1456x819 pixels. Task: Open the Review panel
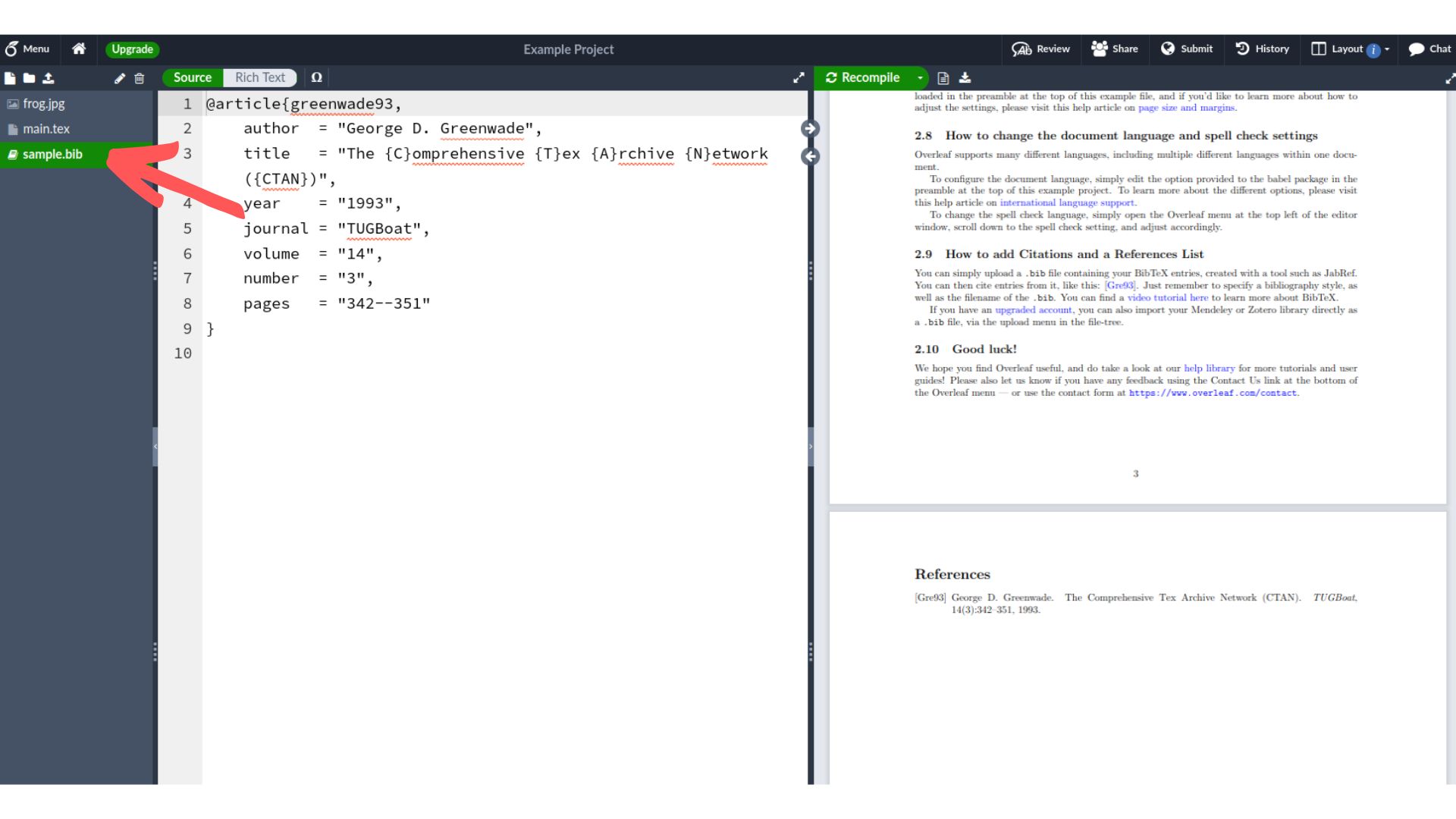(1042, 48)
